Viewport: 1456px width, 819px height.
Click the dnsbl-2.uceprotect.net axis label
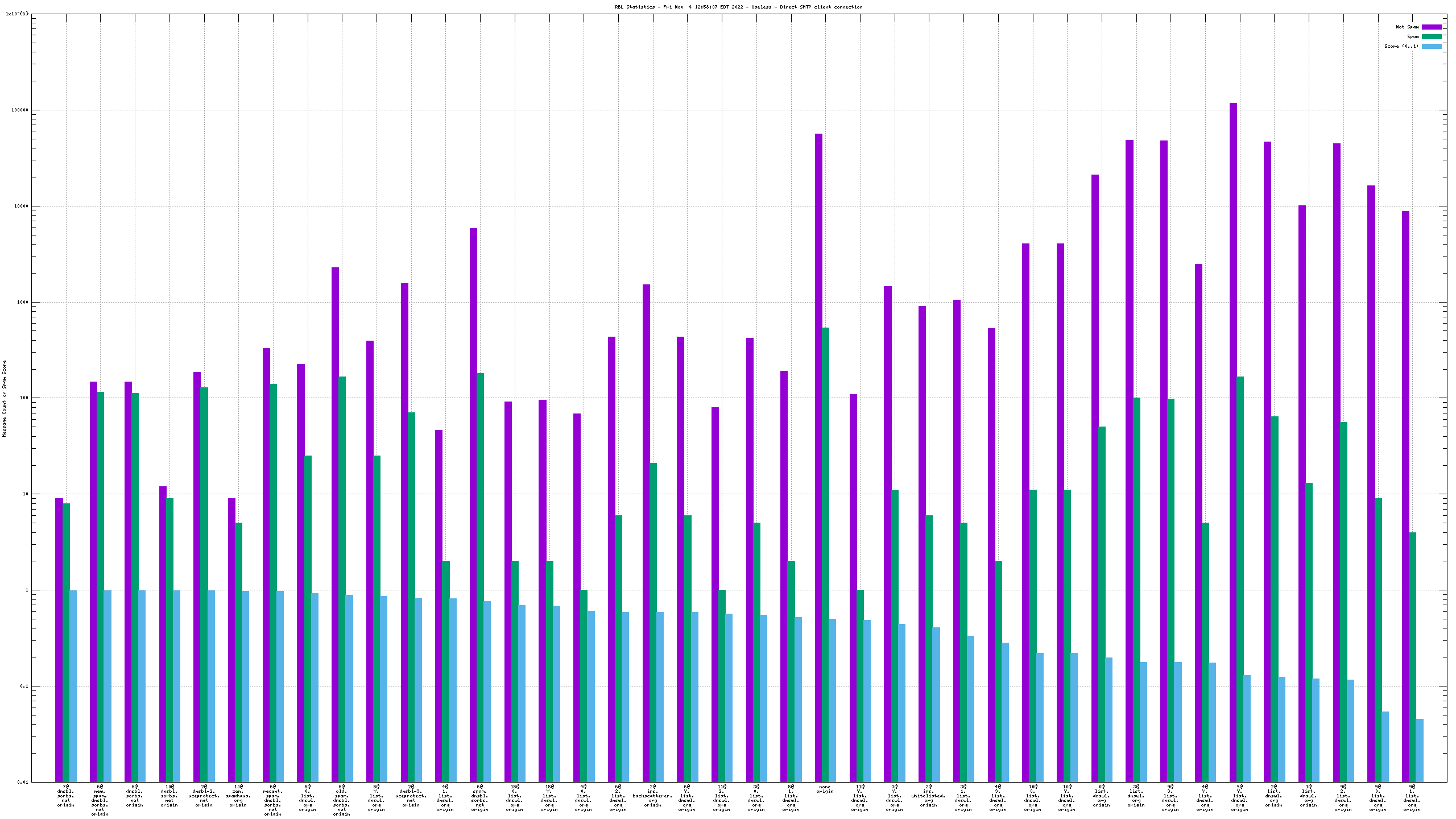(204, 796)
